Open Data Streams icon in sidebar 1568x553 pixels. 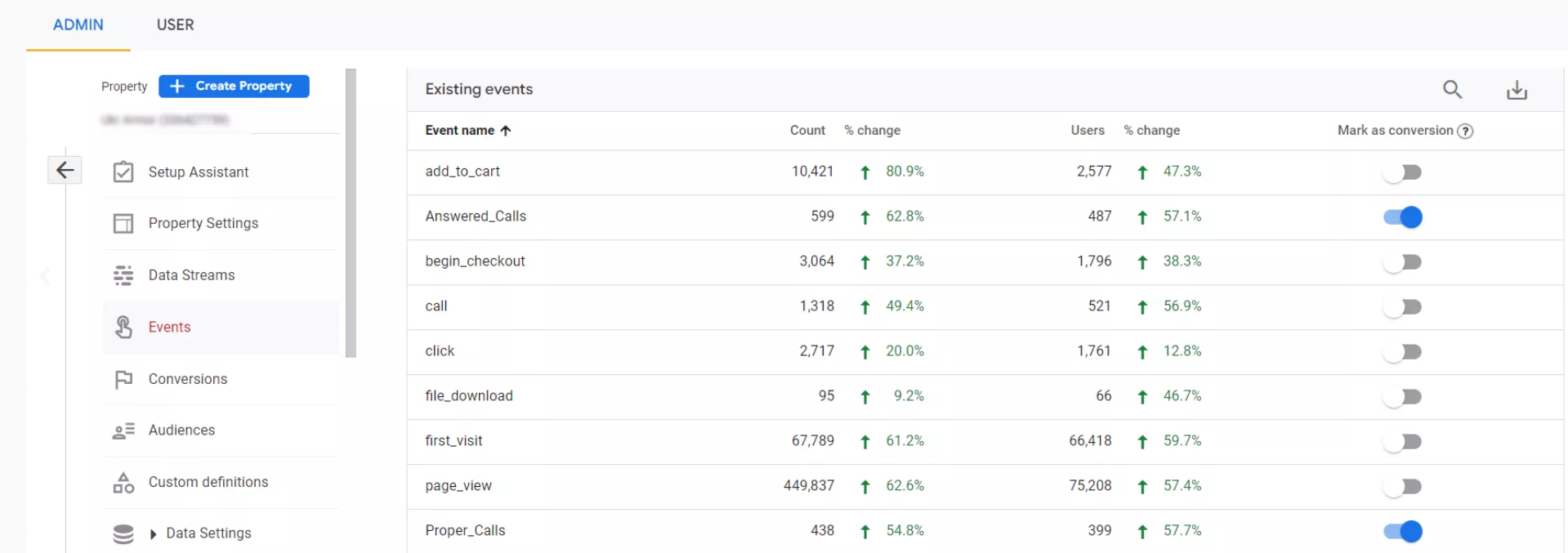pyautogui.click(x=123, y=275)
